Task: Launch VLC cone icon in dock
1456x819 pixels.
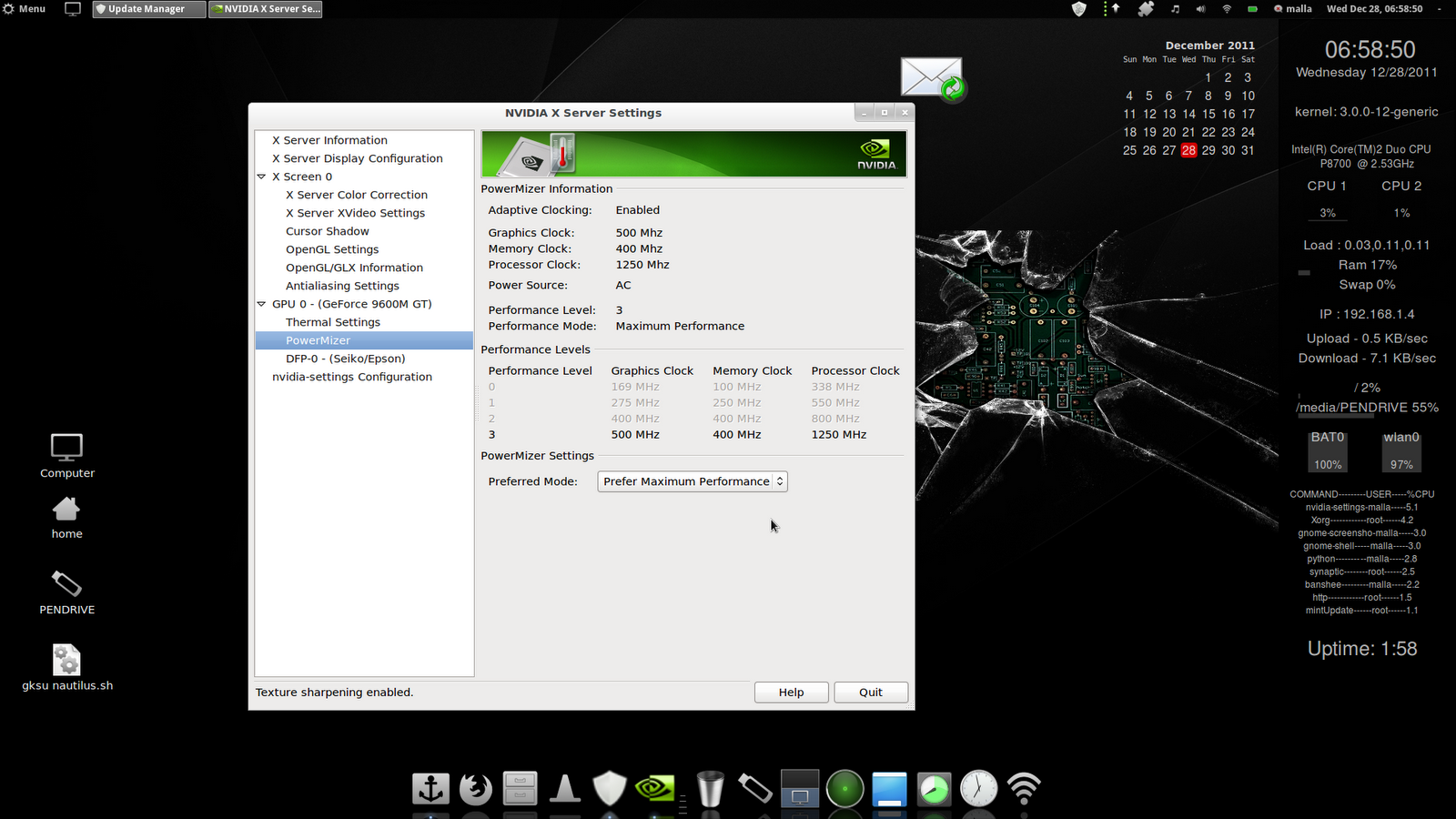Action: tap(565, 788)
